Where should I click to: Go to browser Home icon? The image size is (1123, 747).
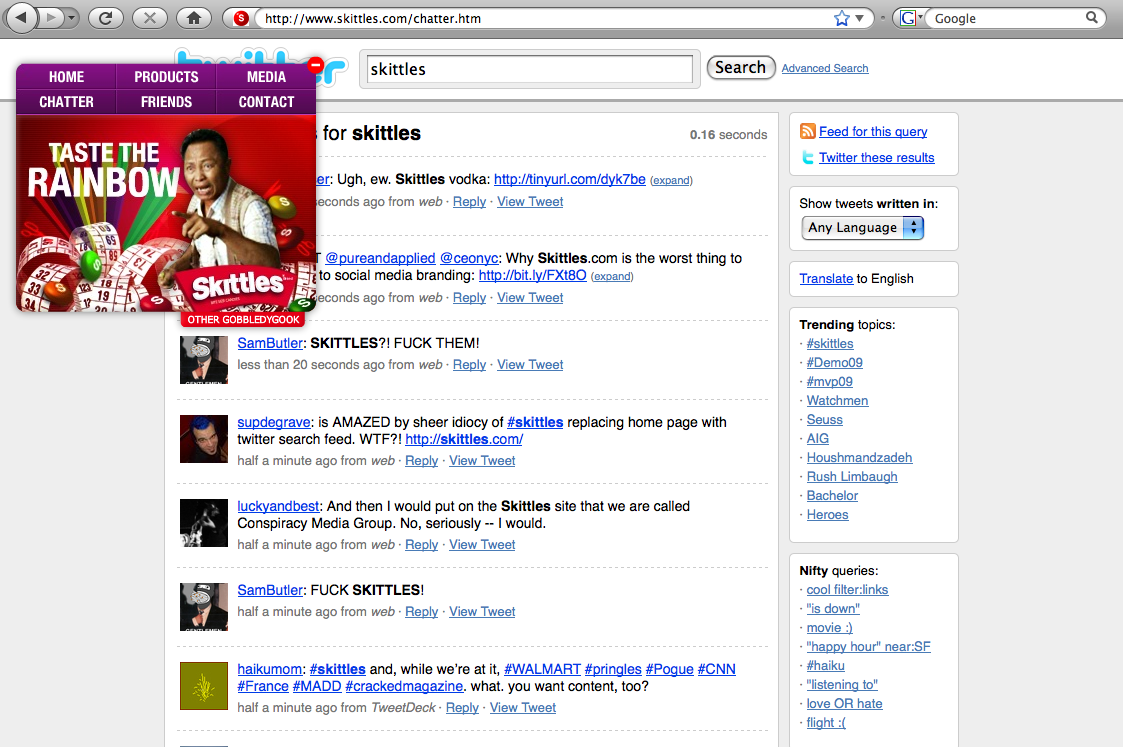(x=194, y=18)
